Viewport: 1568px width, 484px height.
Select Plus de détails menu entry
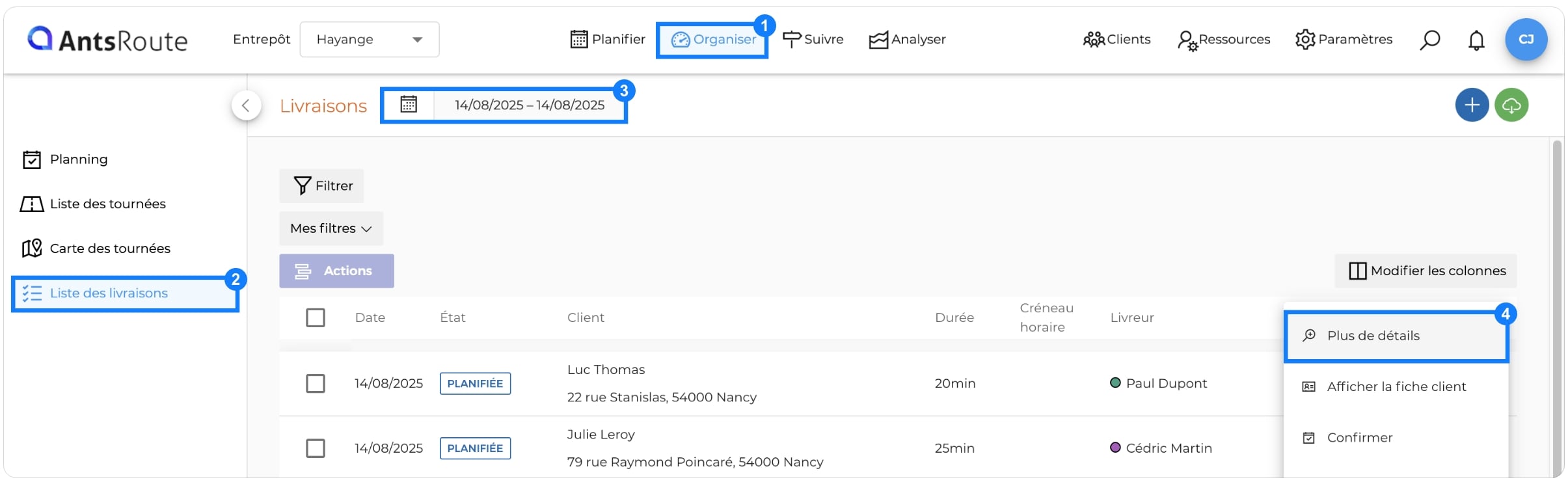pyautogui.click(x=1396, y=336)
